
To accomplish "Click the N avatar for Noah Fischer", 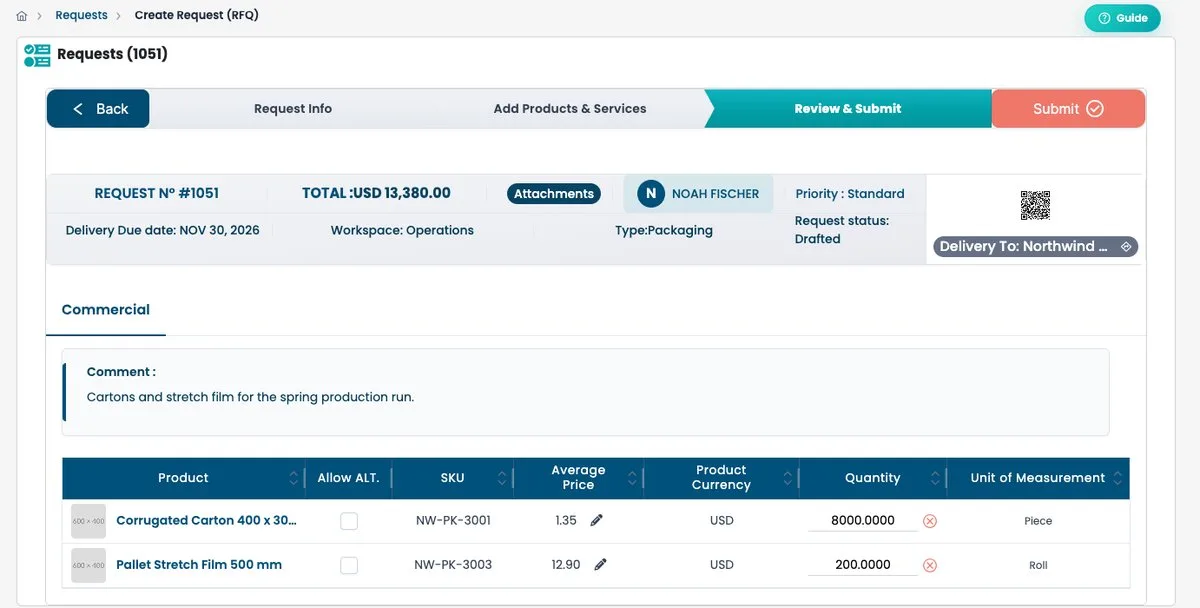I will 651,194.
